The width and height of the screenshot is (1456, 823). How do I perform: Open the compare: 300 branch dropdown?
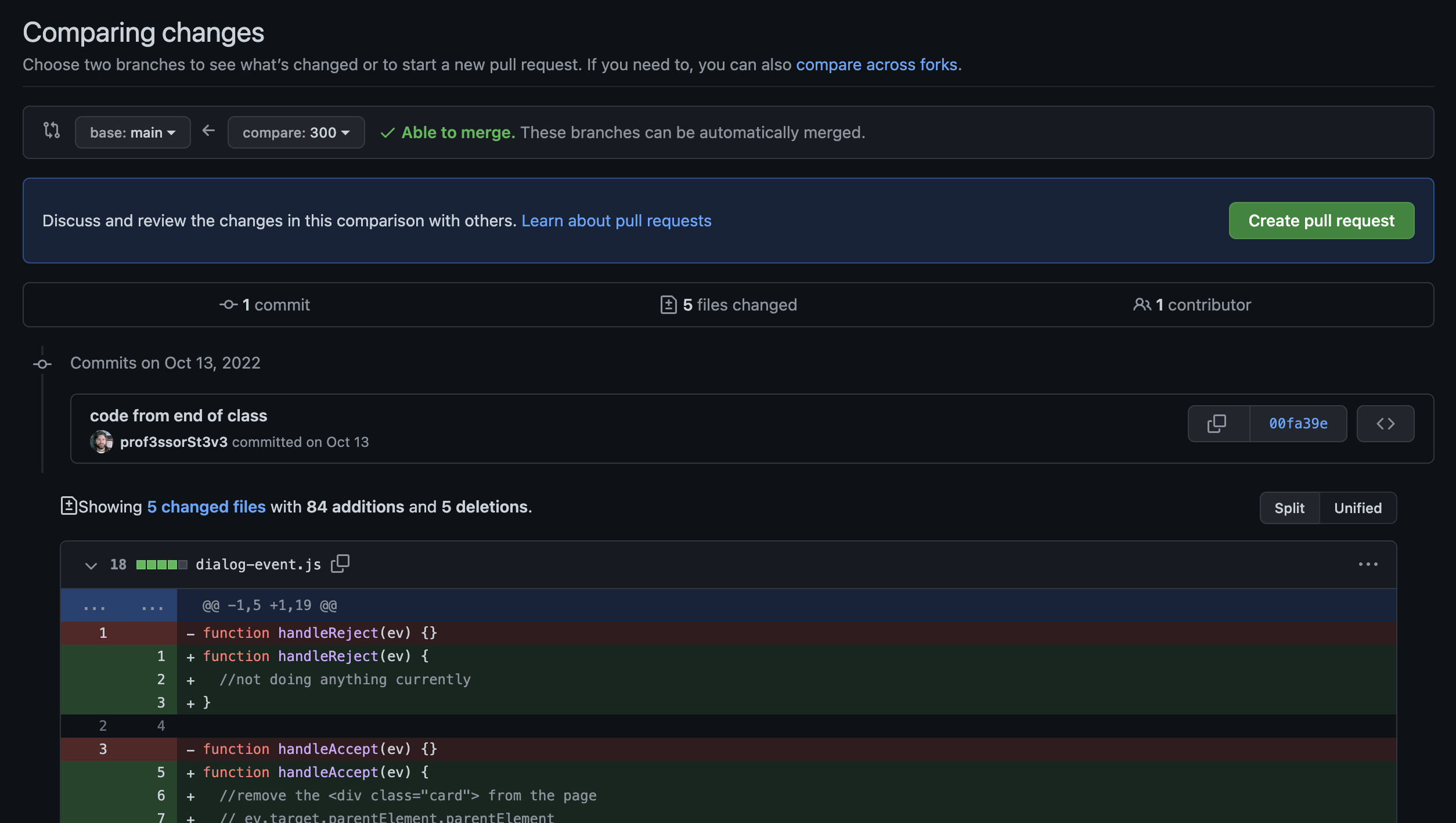click(x=295, y=132)
